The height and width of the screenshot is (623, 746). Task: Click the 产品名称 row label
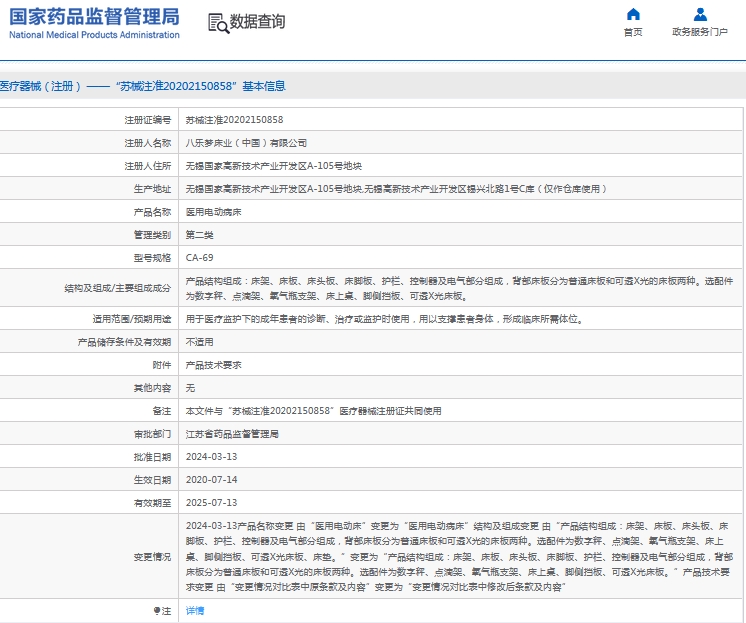click(152, 212)
